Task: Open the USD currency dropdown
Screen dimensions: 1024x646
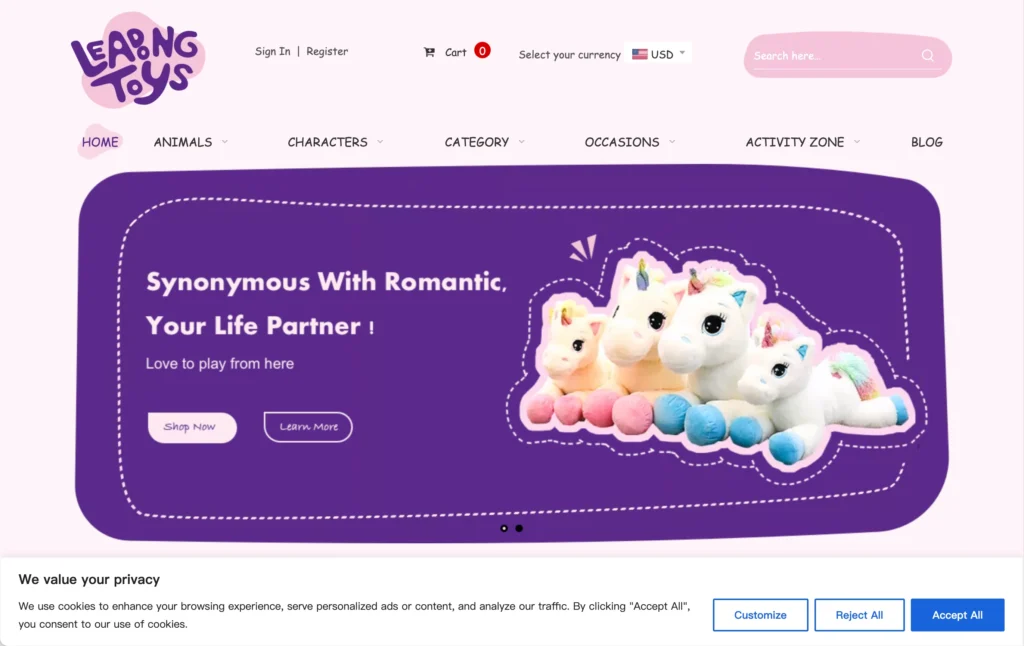Action: pos(658,54)
